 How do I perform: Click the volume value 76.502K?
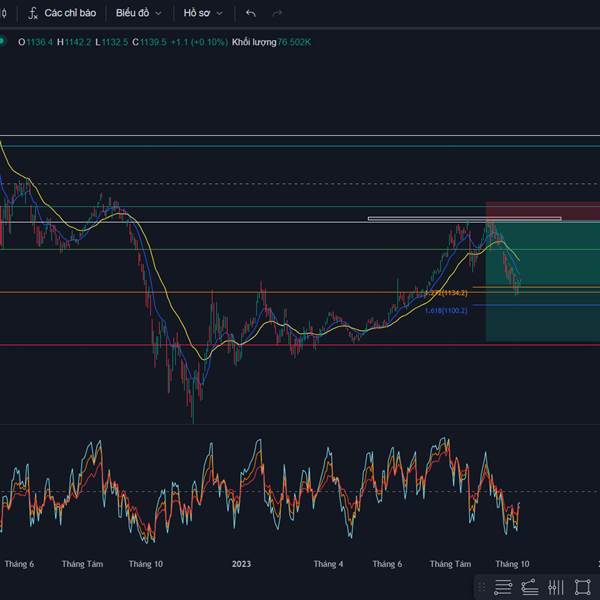(294, 42)
